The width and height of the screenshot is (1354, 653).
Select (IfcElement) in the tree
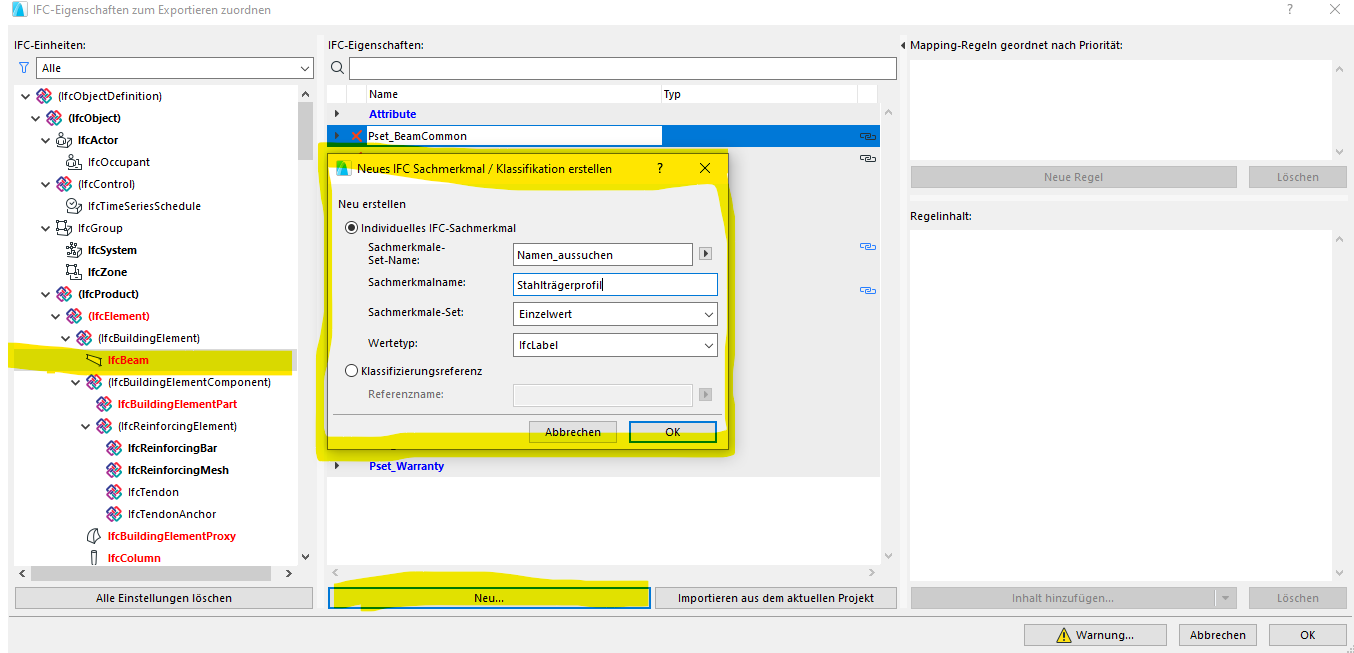119,316
